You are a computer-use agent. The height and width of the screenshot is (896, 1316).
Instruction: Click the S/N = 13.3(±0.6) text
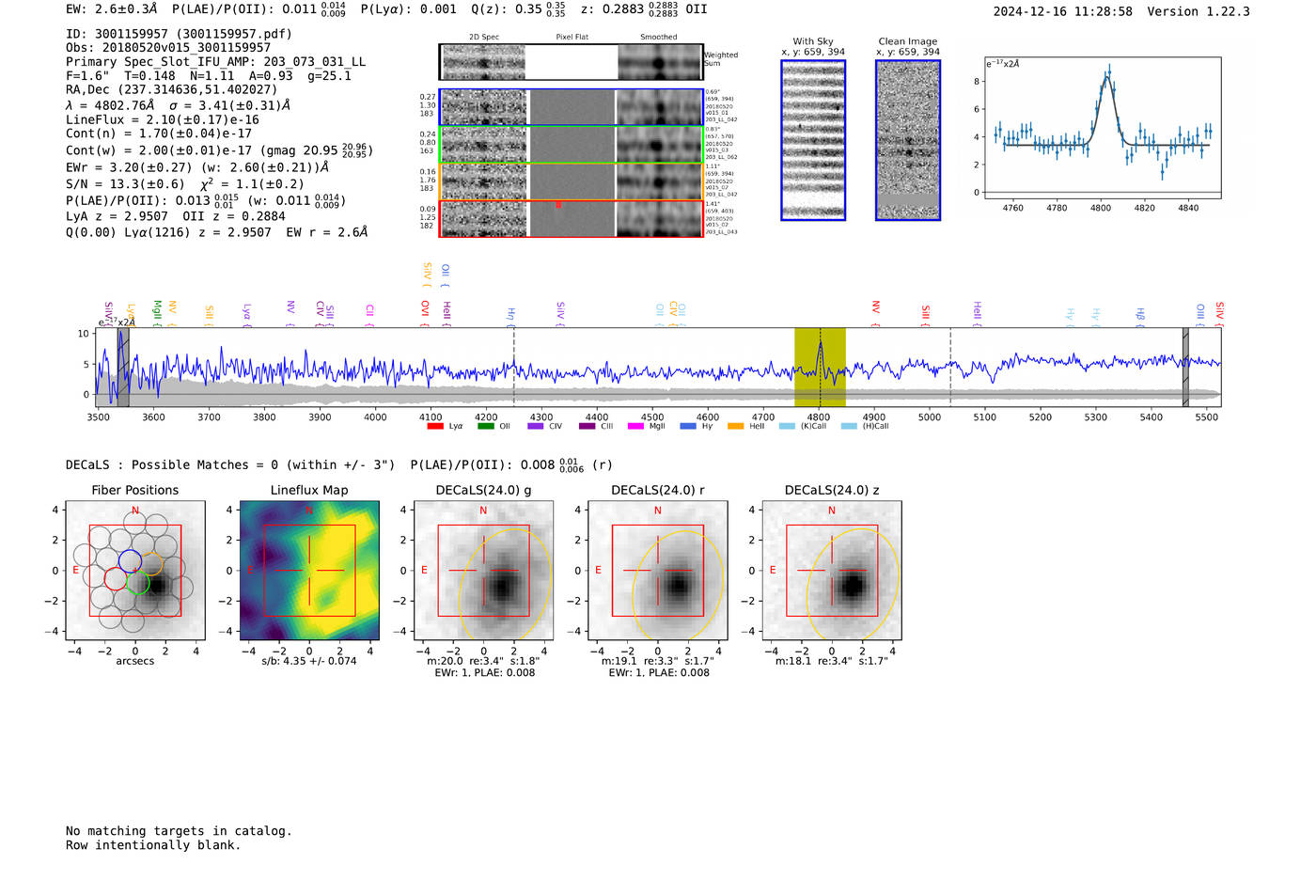125,184
